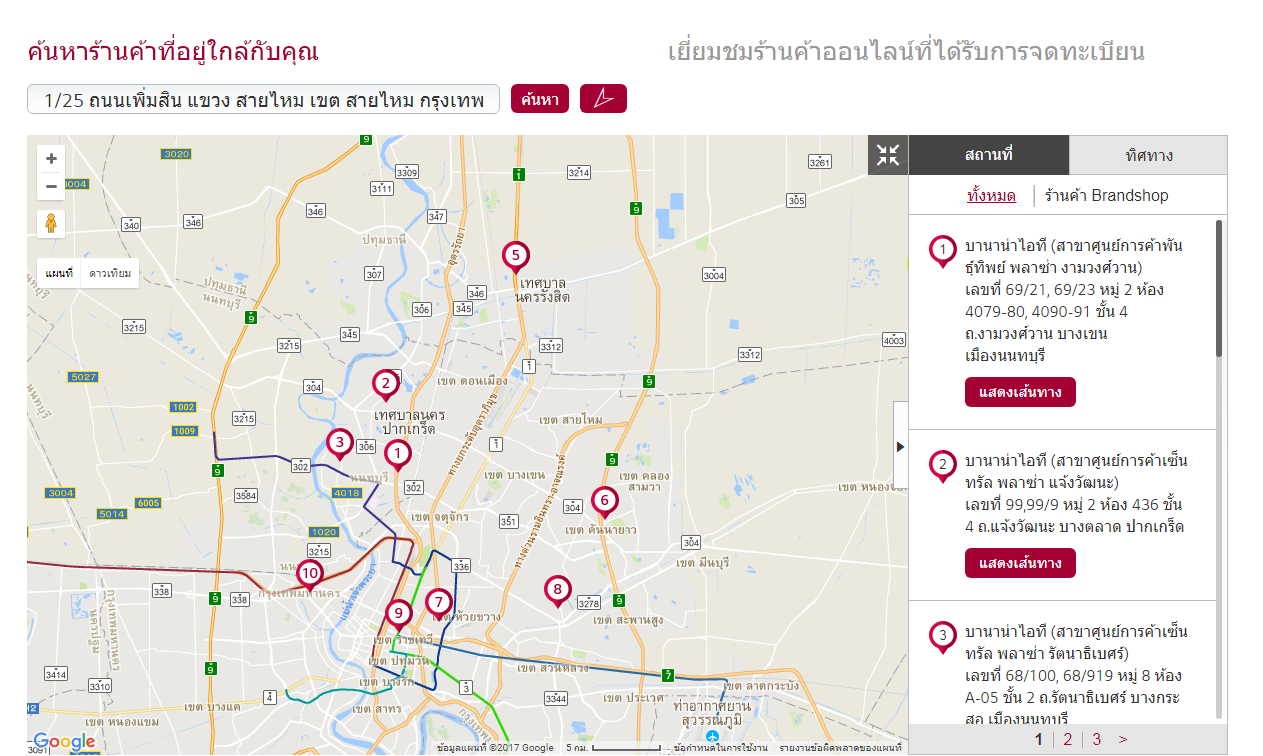Go to next results page arrow
1263x756 pixels.
tap(1123, 740)
